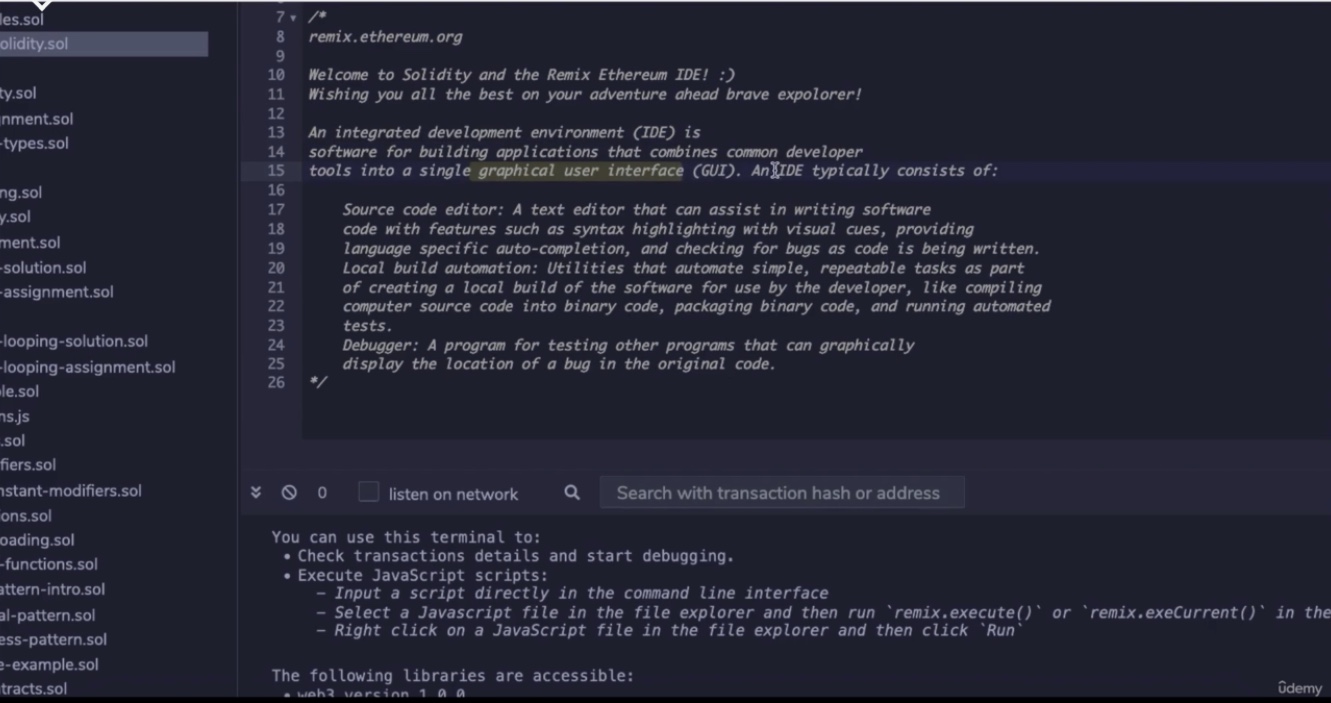
Task: Clear the console with the circle-slash icon
Action: pos(289,493)
